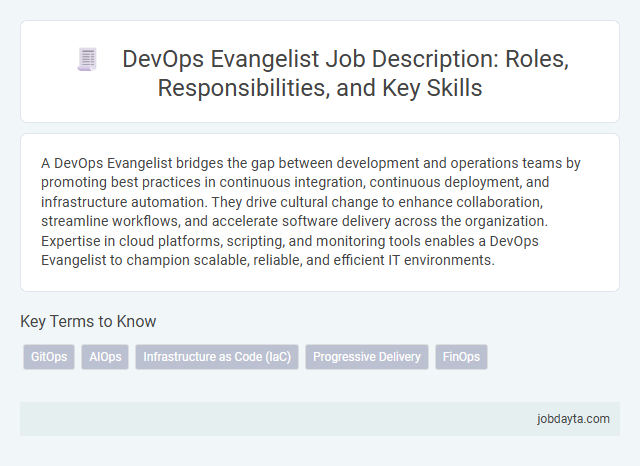Click the Key Terms to Know heading
Image resolution: width=640 pixels, height=466 pixels.
(88, 322)
